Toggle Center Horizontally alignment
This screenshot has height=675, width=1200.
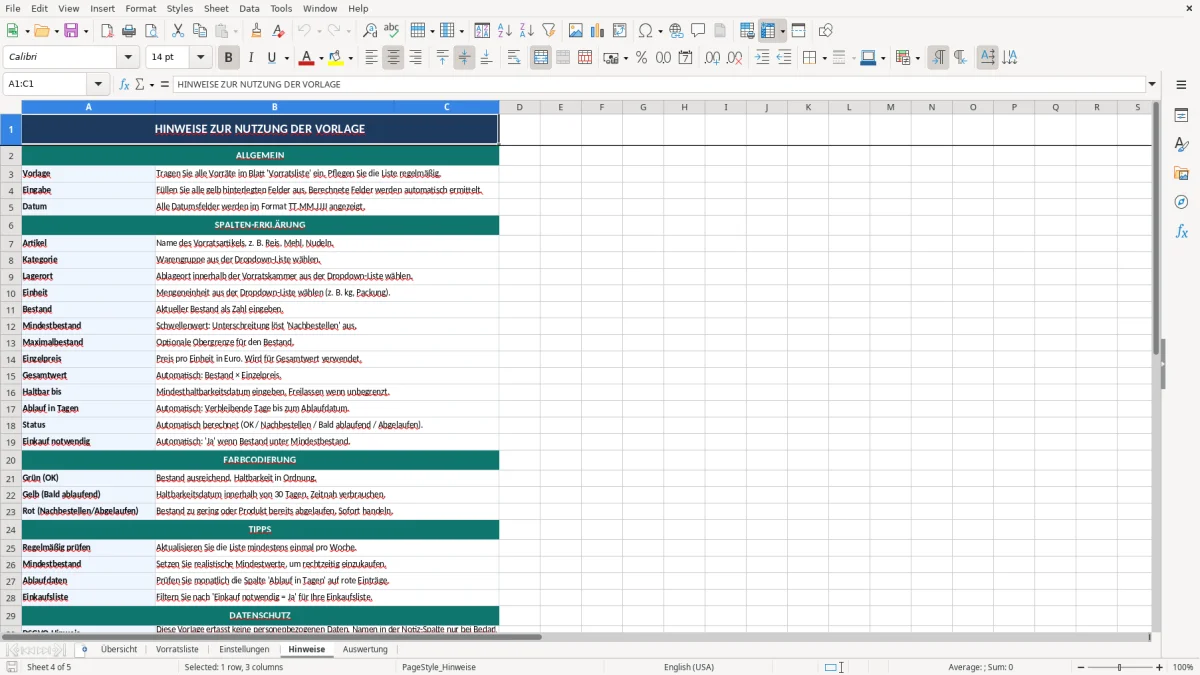pyautogui.click(x=393, y=58)
